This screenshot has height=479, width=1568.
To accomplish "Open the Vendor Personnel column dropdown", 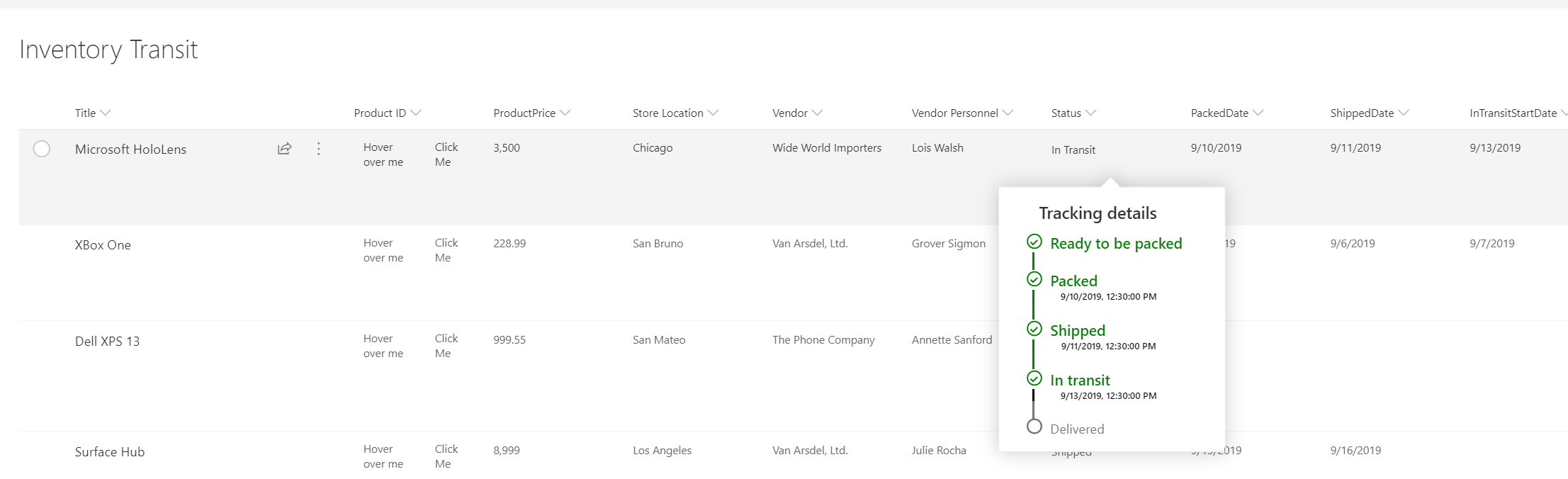I will (1008, 113).
